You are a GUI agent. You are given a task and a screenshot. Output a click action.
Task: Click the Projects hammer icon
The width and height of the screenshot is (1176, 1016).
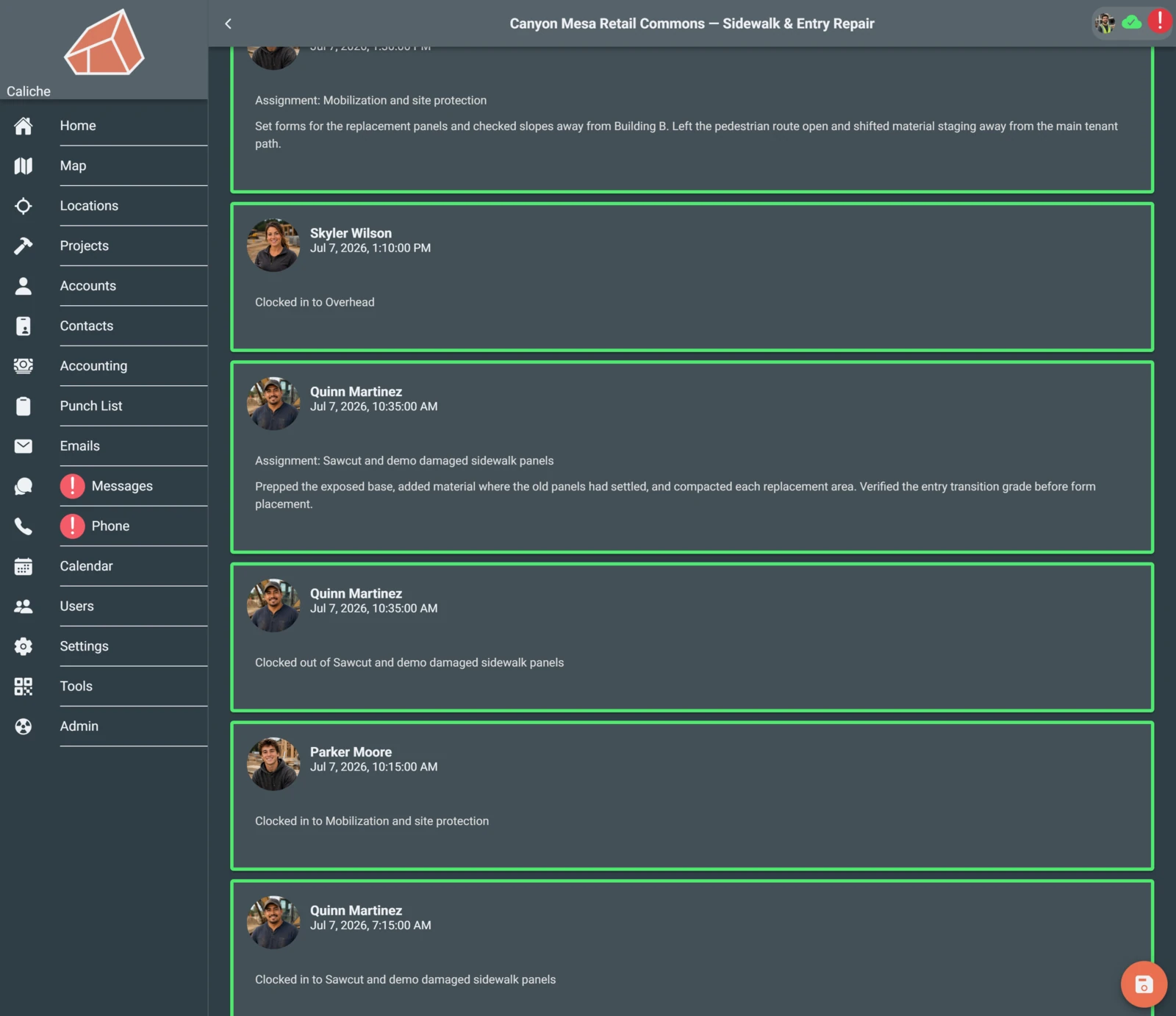tap(24, 246)
